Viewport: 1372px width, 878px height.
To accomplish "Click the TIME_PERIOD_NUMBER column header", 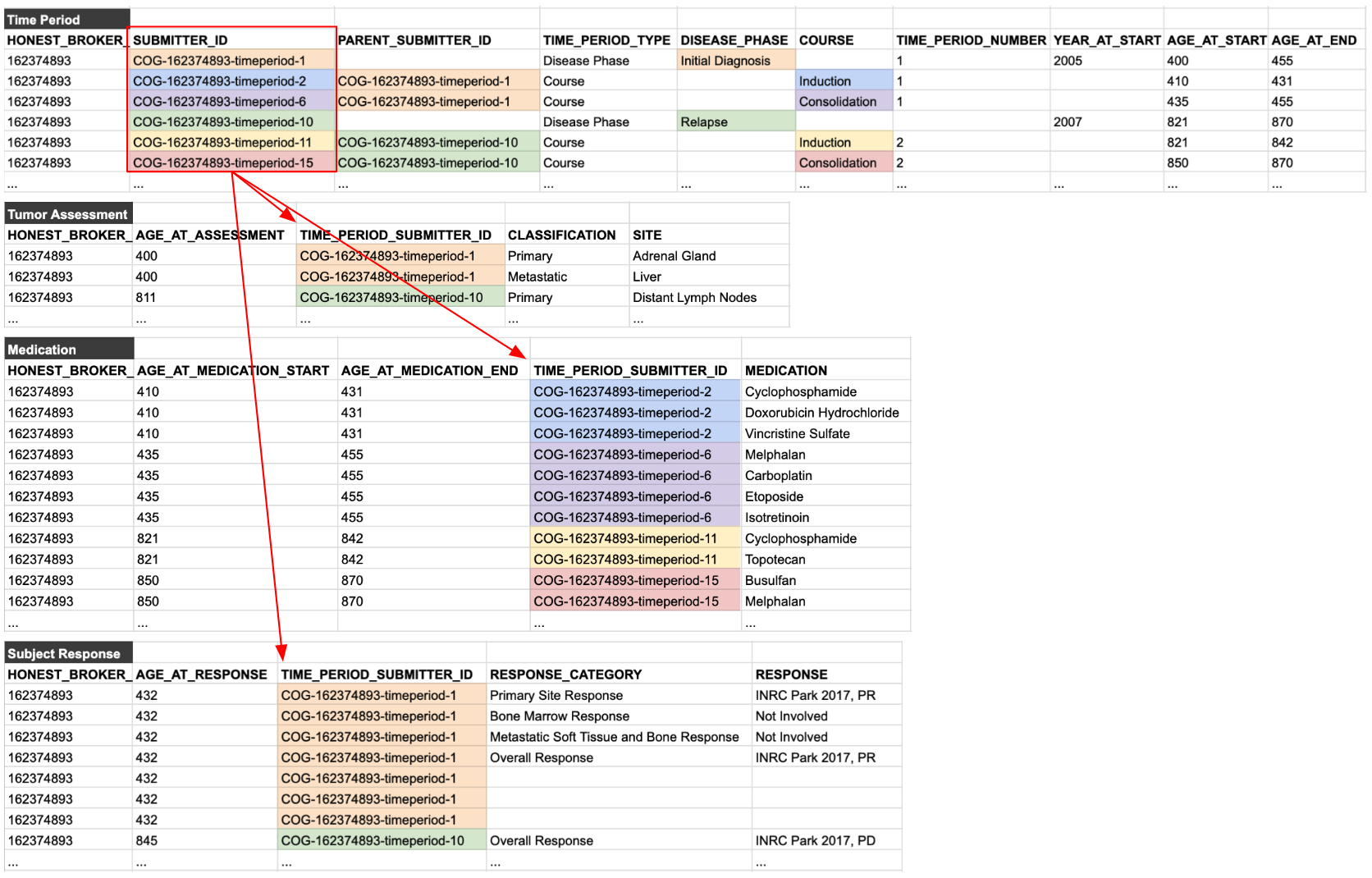I will [x=972, y=40].
